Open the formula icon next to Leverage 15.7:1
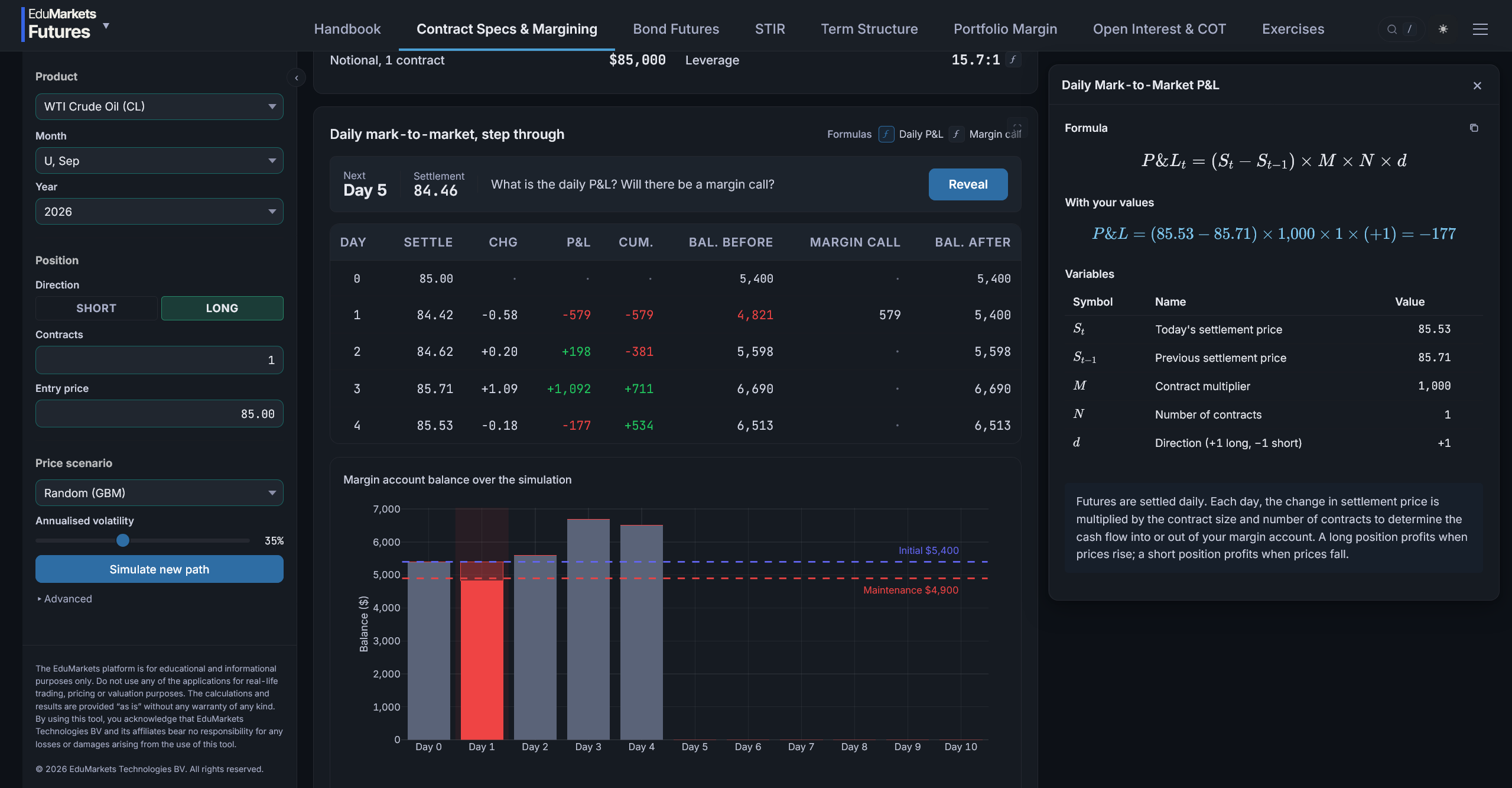The height and width of the screenshot is (788, 1512). point(1013,60)
